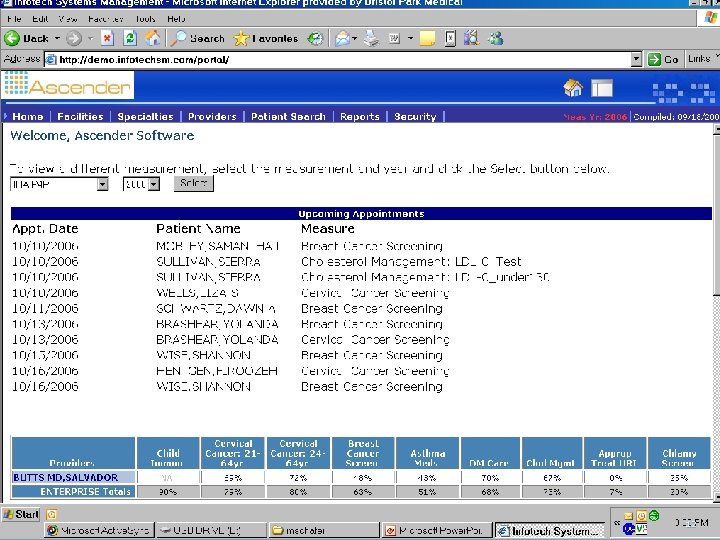Click the ENTERPRISE Totals row label

(73, 491)
